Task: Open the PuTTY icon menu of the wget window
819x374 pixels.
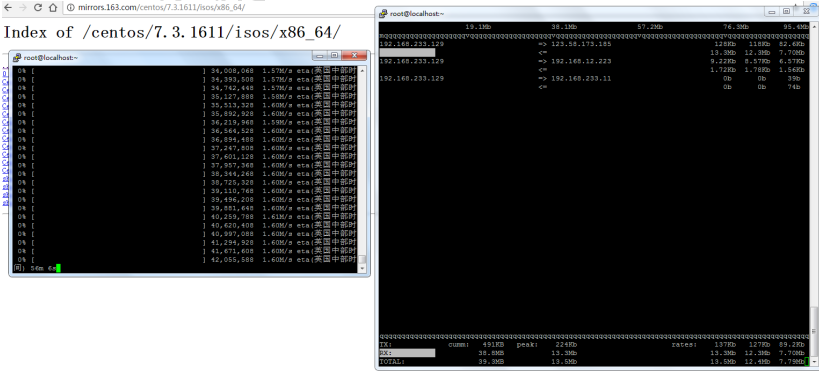Action: pos(17,57)
